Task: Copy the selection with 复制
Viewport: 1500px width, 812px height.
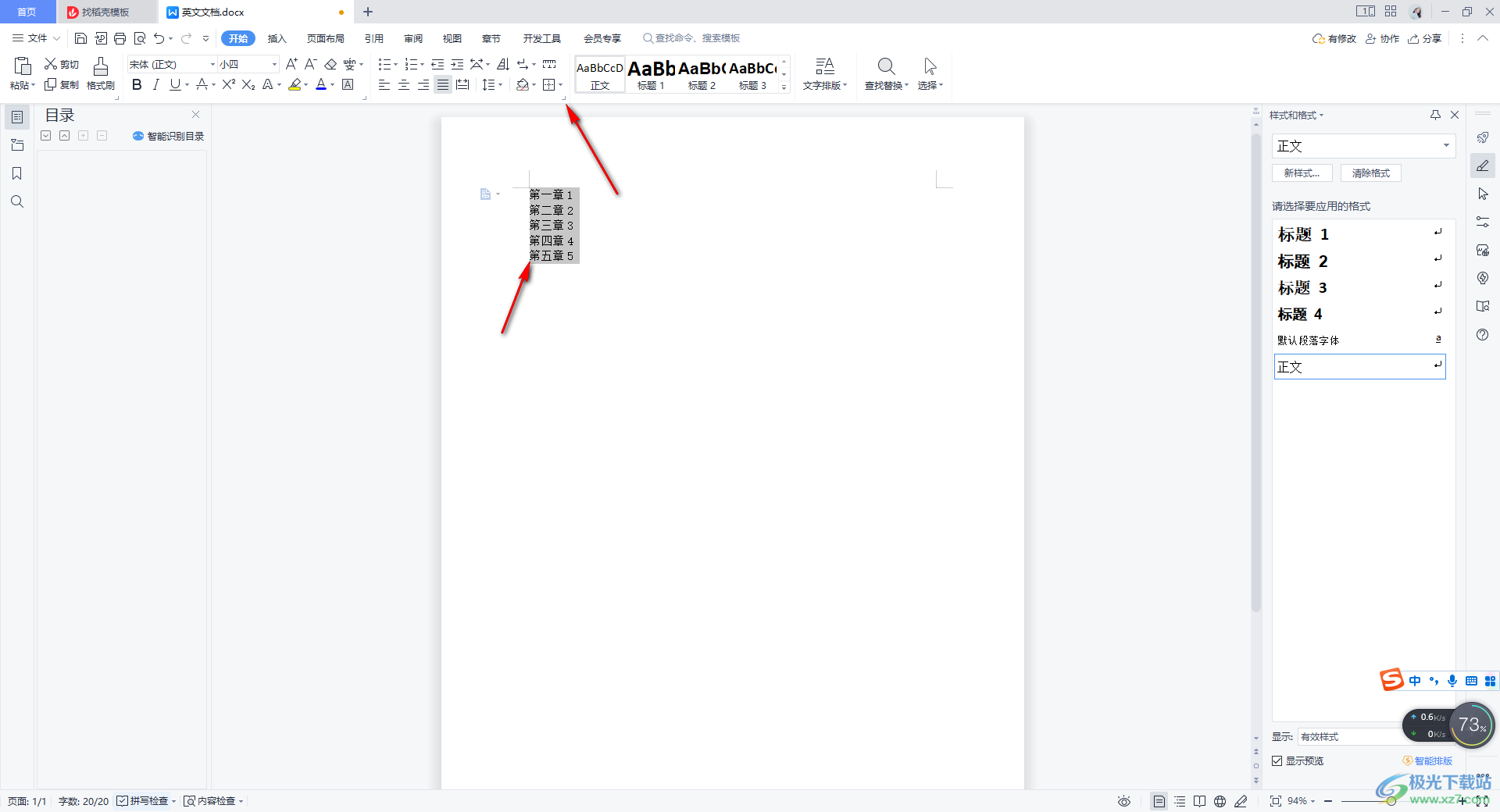Action: tap(62, 84)
